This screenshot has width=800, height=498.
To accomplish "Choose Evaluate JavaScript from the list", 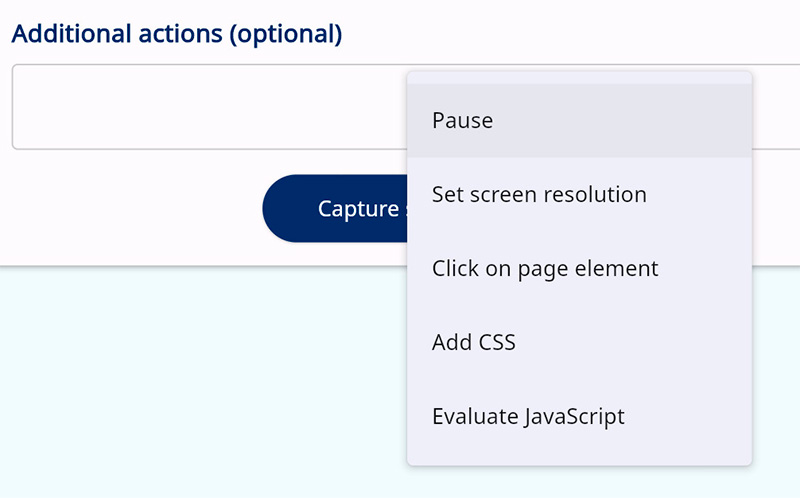I will (x=528, y=416).
